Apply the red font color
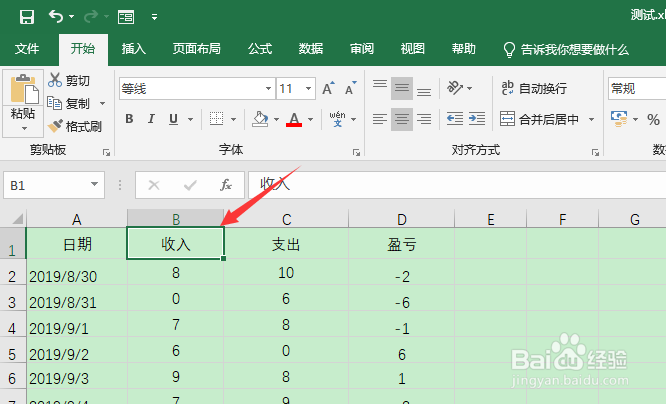The image size is (666, 404). coord(294,119)
